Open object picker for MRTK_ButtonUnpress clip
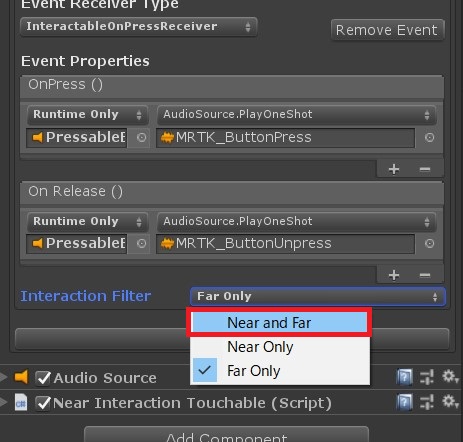Image resolution: width=463 pixels, height=442 pixels. [x=429, y=244]
